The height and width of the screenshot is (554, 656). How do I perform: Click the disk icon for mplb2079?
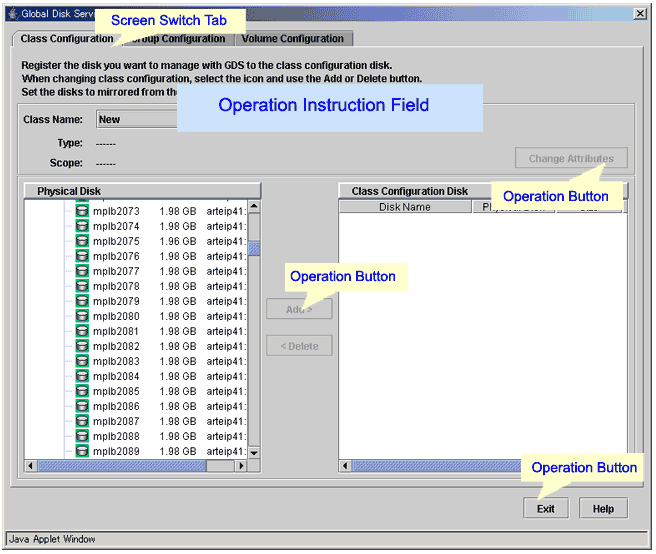tap(82, 301)
